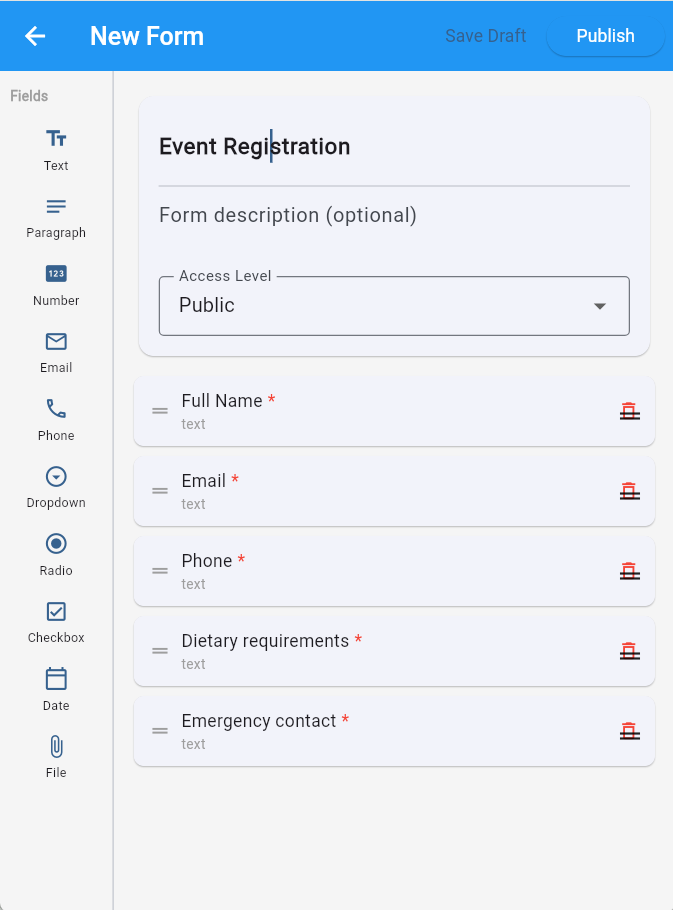
Task: Click the Event Registration title field
Action: point(394,147)
